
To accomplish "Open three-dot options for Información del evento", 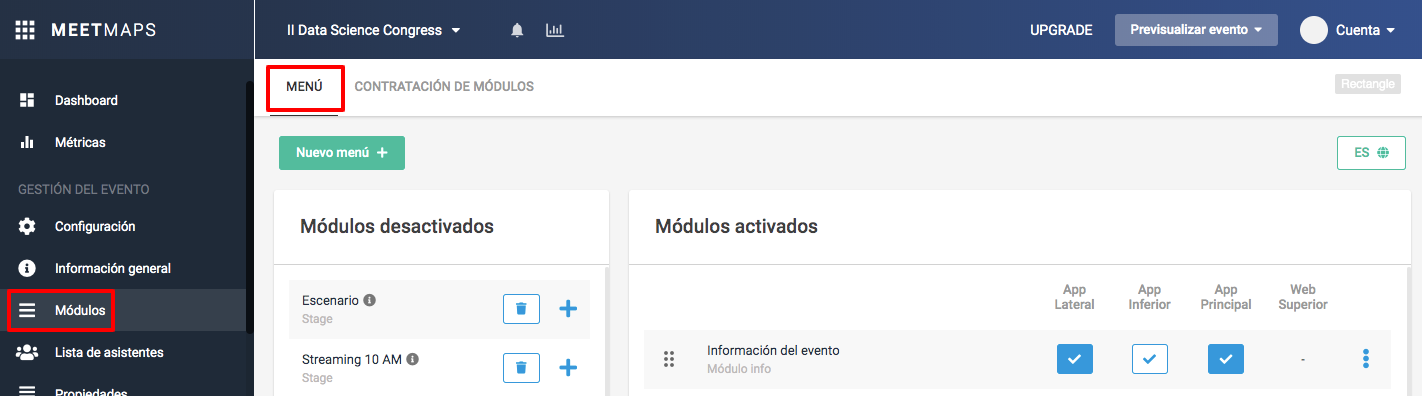I will (1366, 359).
